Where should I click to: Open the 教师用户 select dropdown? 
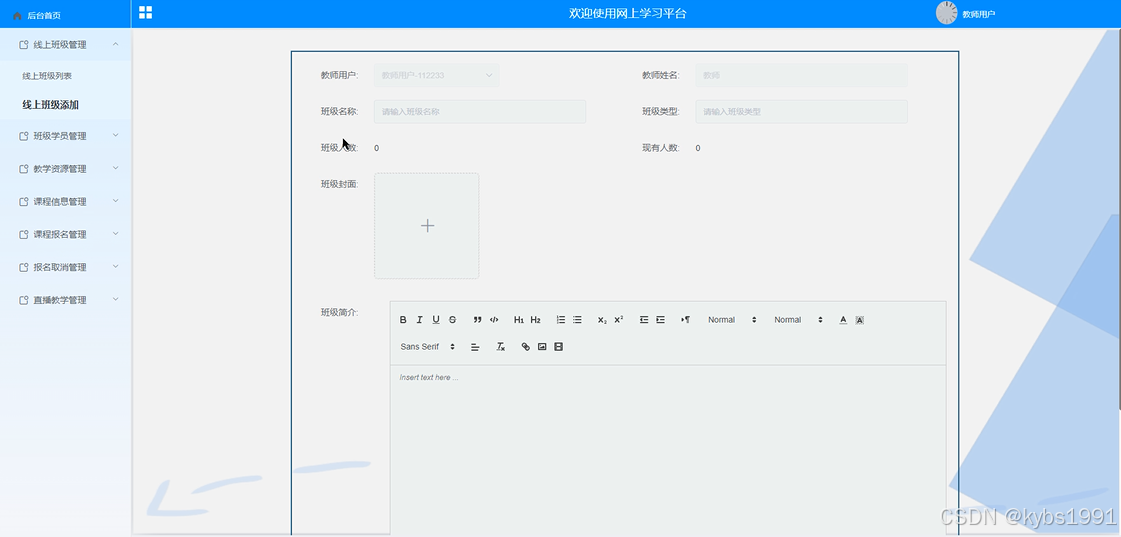point(436,75)
